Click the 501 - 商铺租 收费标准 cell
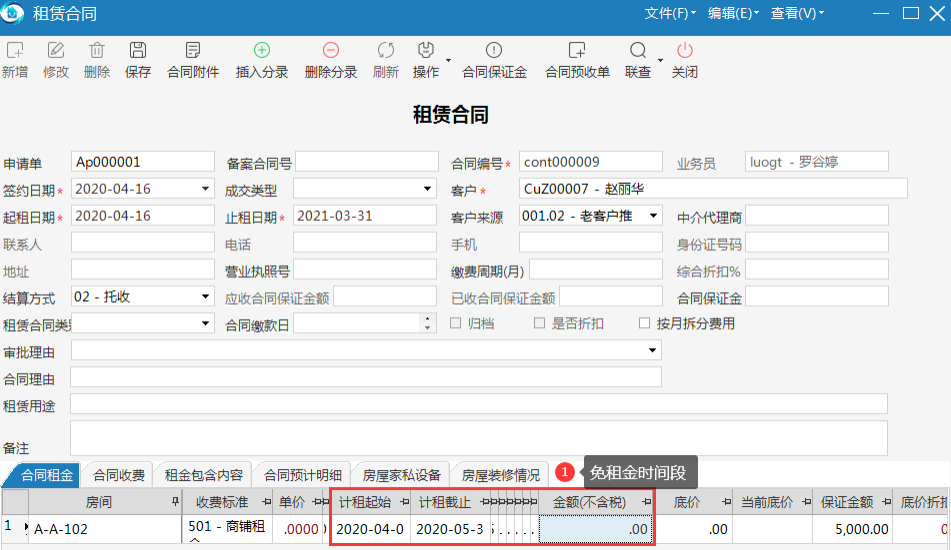This screenshot has height=550, width=951. (x=227, y=529)
